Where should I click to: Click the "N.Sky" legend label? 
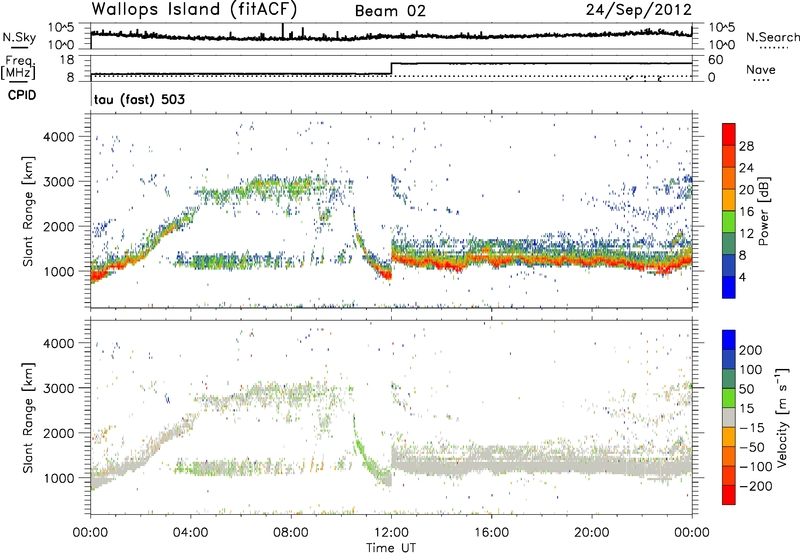(19, 37)
